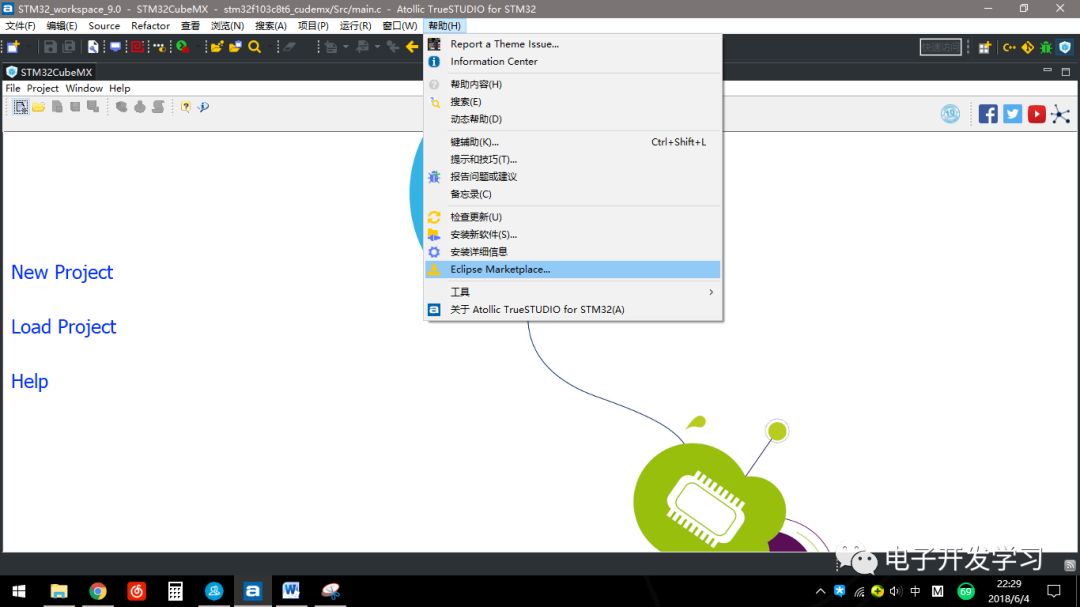This screenshot has height=607, width=1080.
Task: Open the YouTube icon in CubeMX
Action: click(x=1037, y=114)
